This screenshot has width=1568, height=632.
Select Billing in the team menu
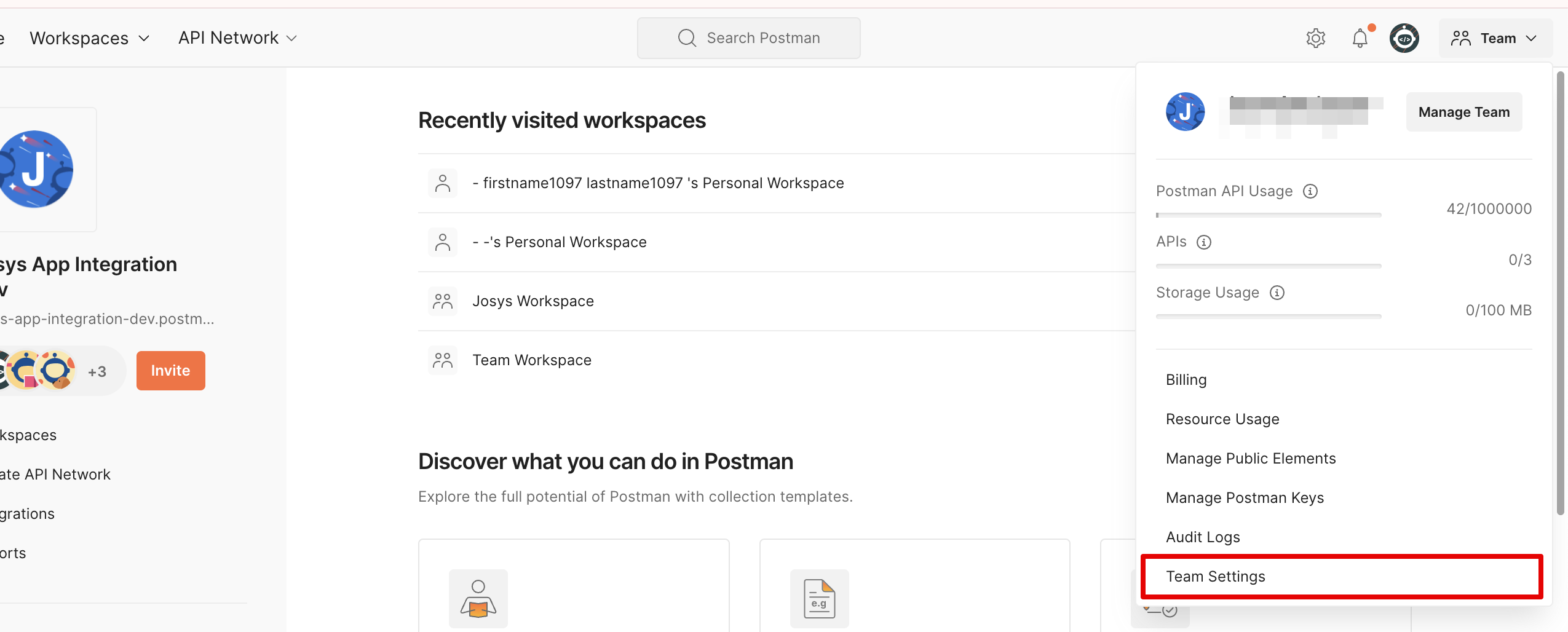[1186, 380]
